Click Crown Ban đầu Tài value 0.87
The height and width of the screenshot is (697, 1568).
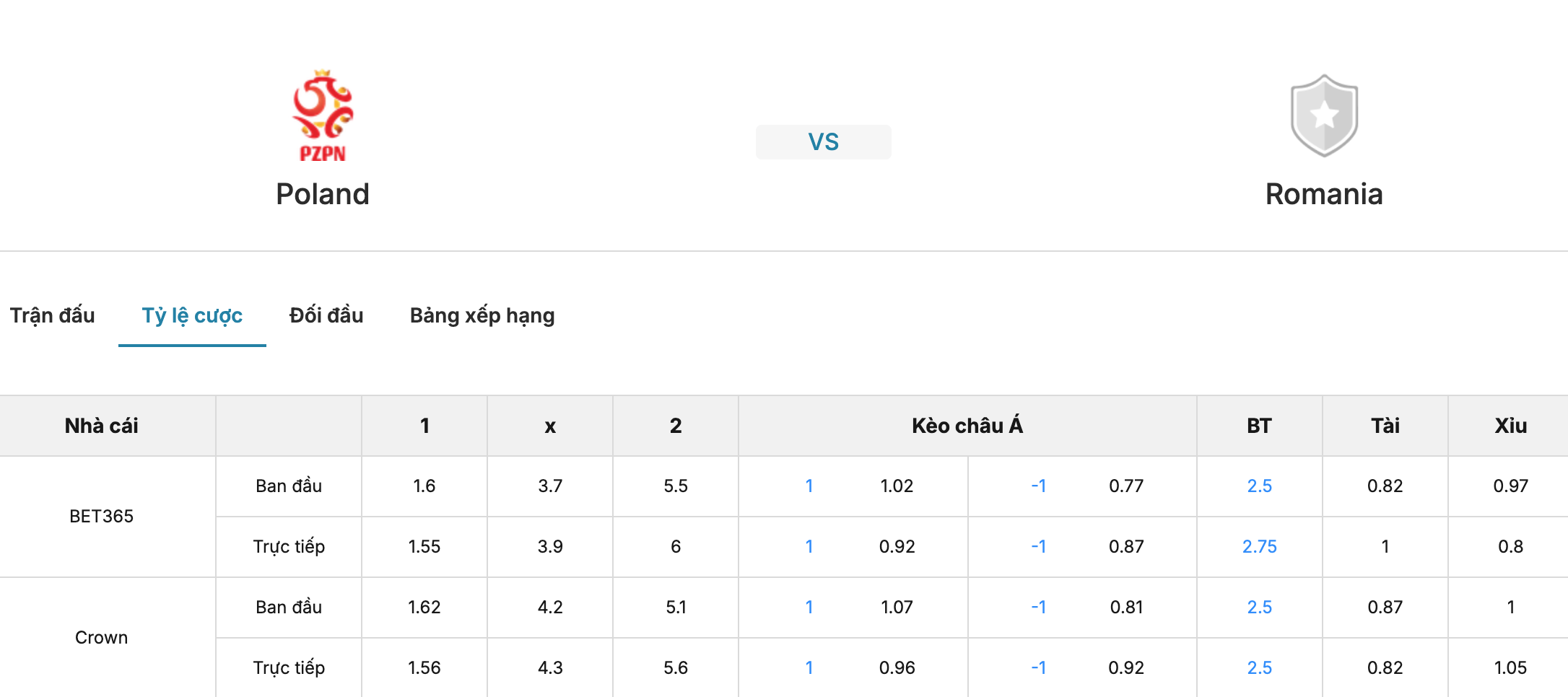click(1385, 607)
